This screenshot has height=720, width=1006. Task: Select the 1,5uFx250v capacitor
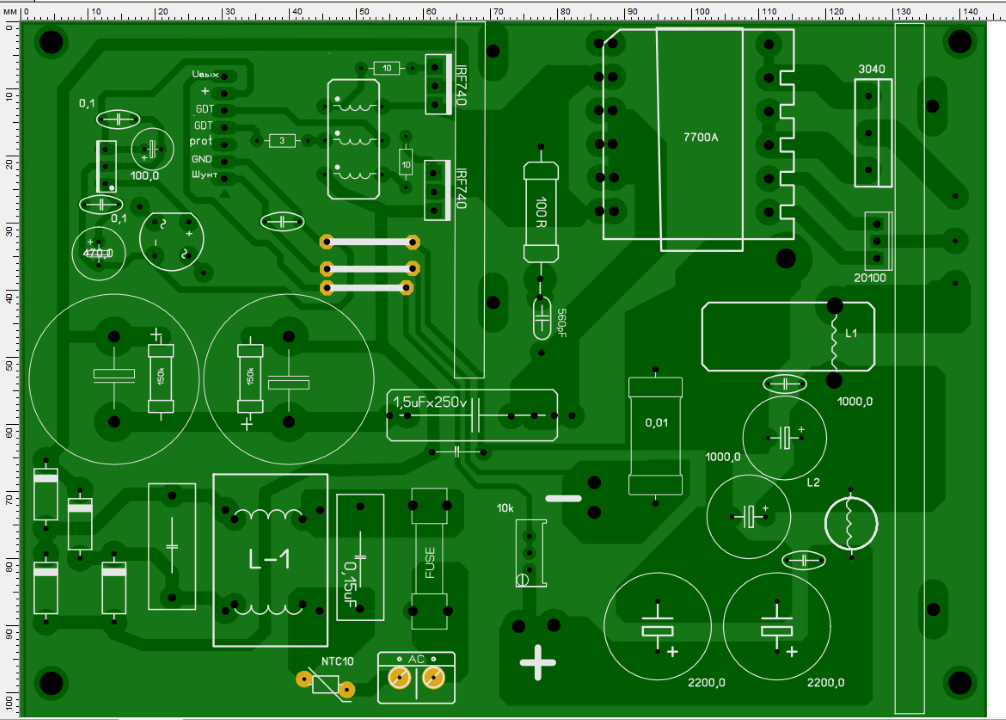coord(471,414)
